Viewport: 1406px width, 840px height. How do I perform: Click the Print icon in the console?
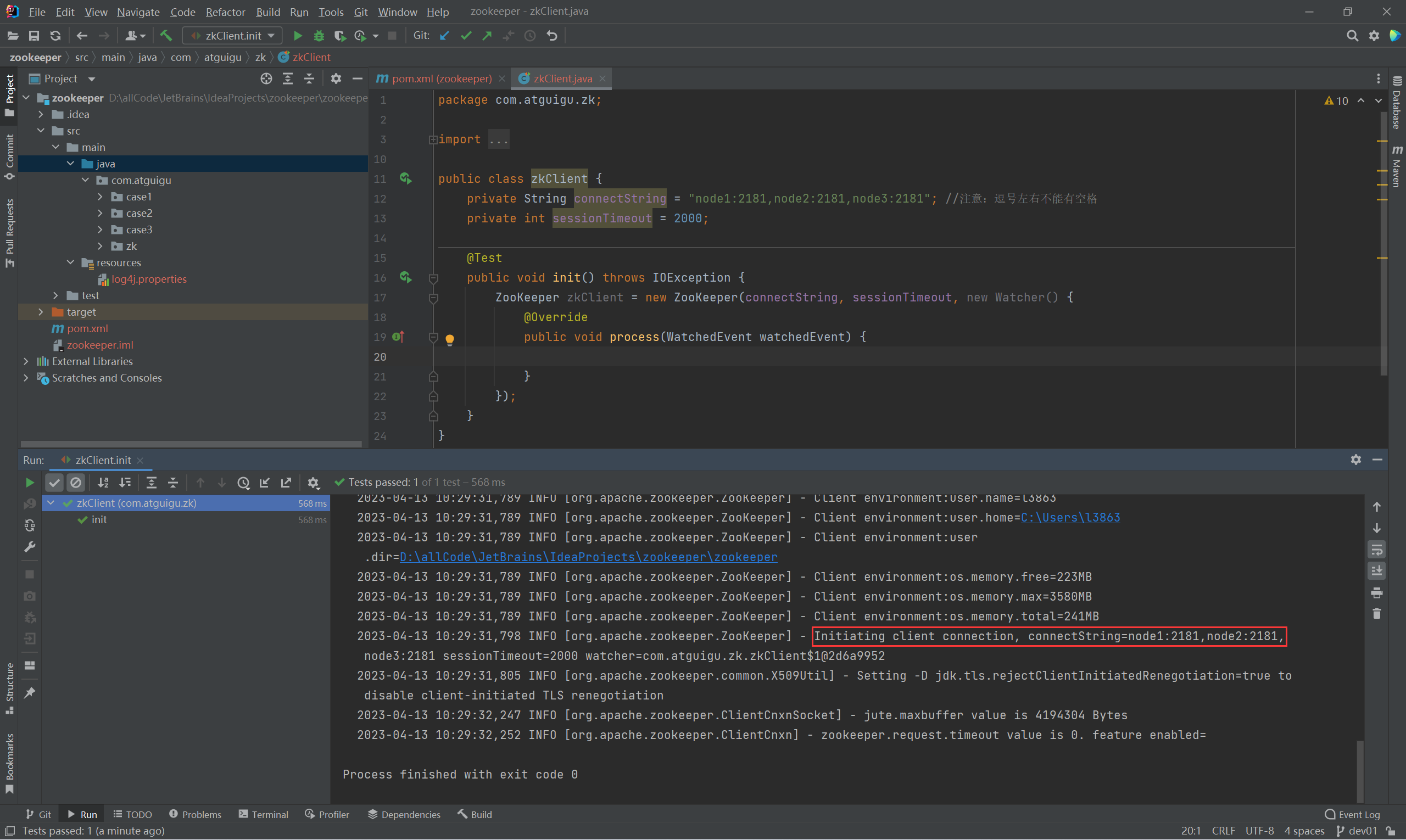[1376, 592]
